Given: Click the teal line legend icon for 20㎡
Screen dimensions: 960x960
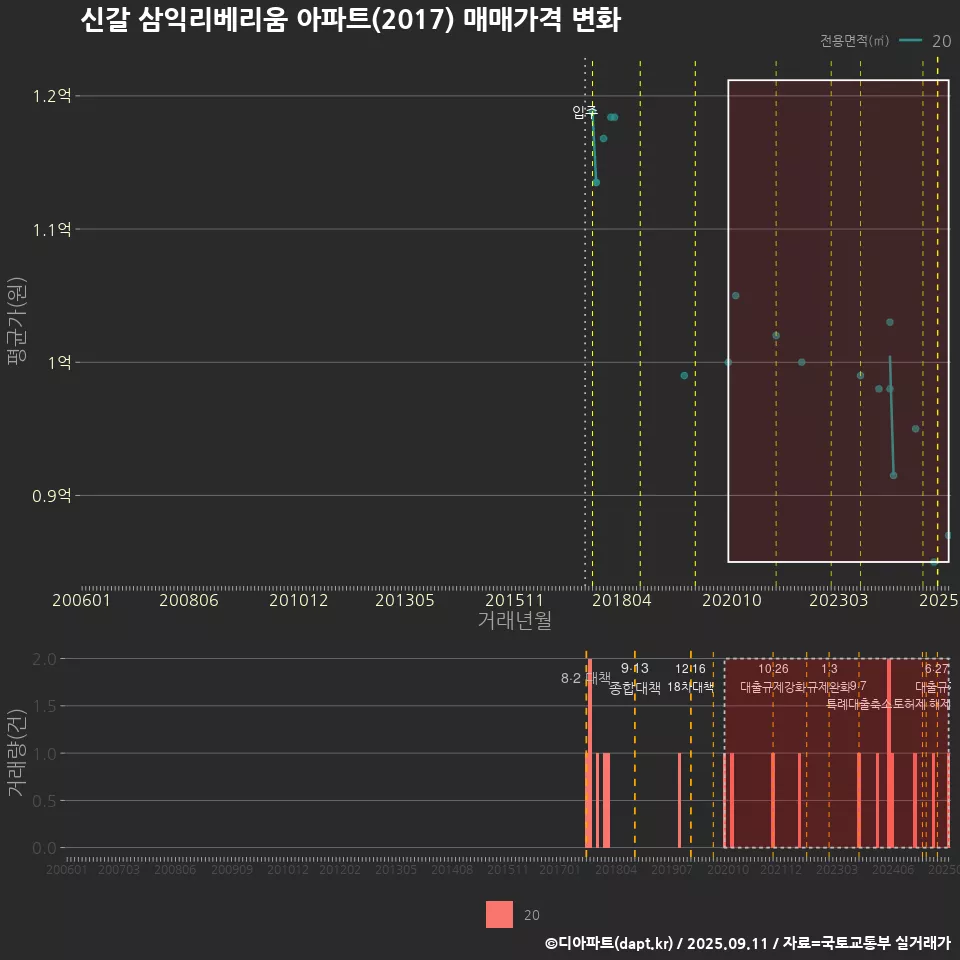Looking at the screenshot, I should (x=910, y=41).
